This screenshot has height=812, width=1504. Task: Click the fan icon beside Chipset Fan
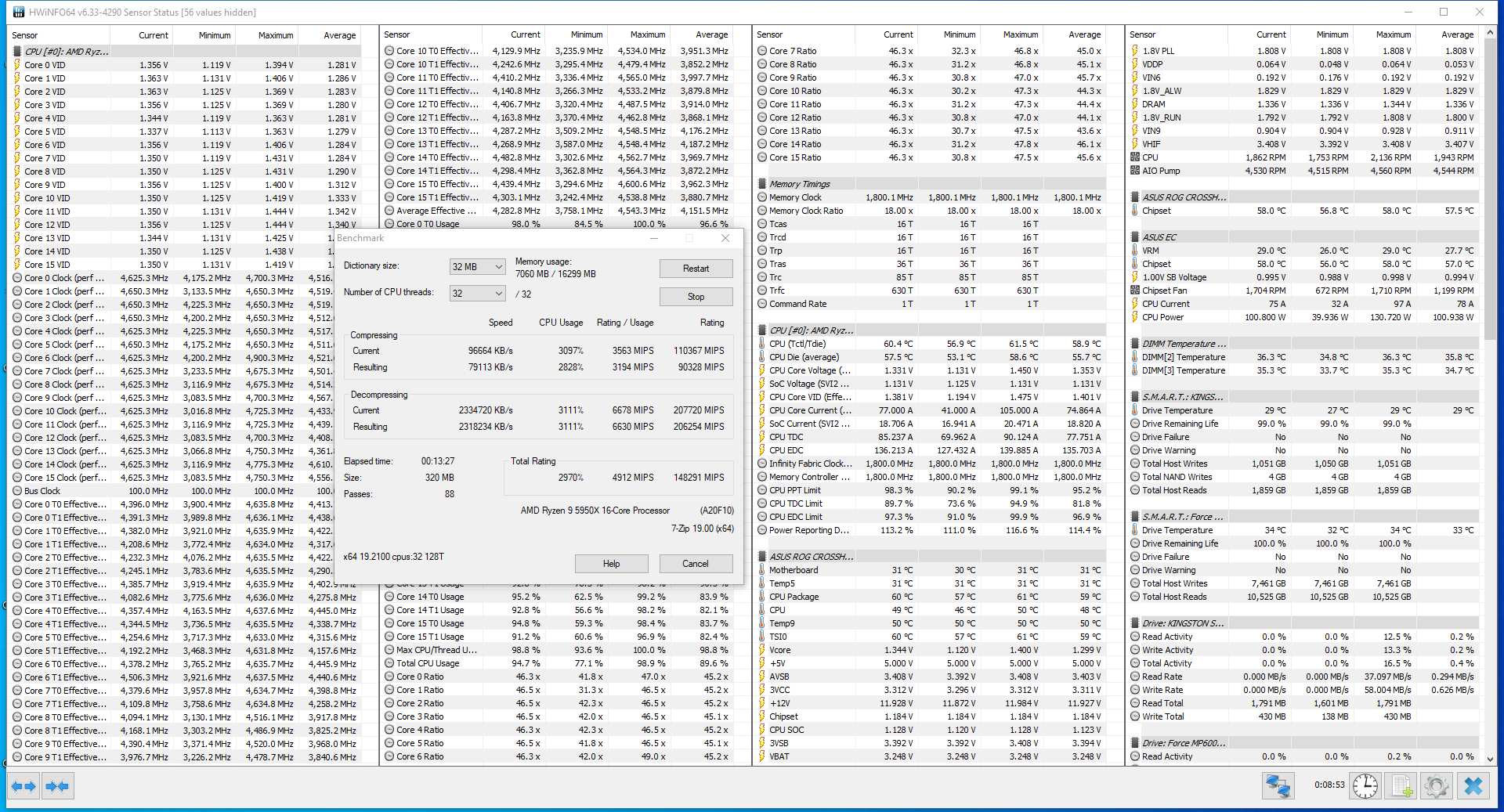coord(1134,291)
